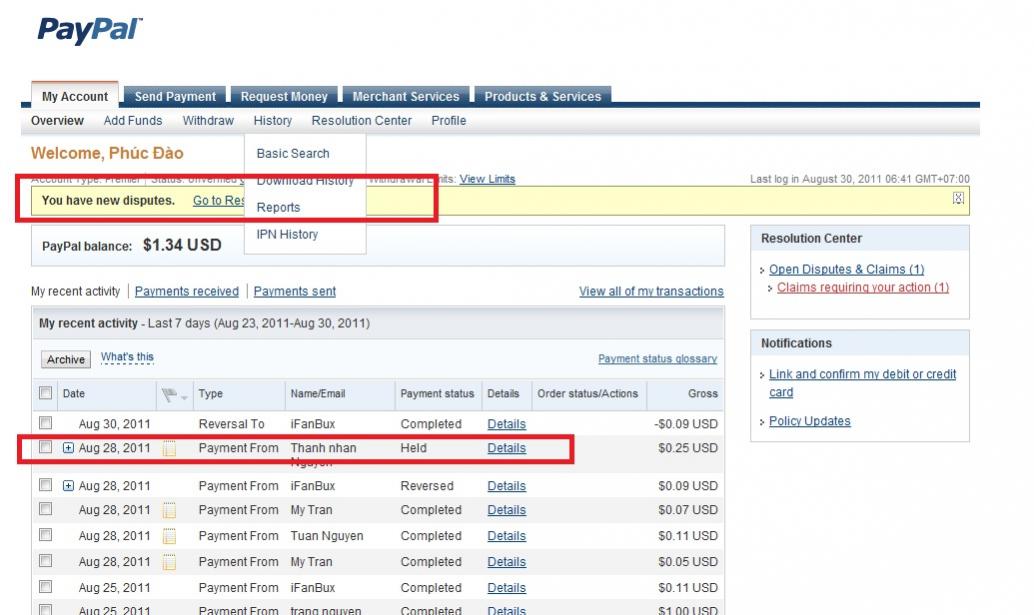This screenshot has height=615, width=1034.
Task: Click the Archive button
Action: coord(66,359)
